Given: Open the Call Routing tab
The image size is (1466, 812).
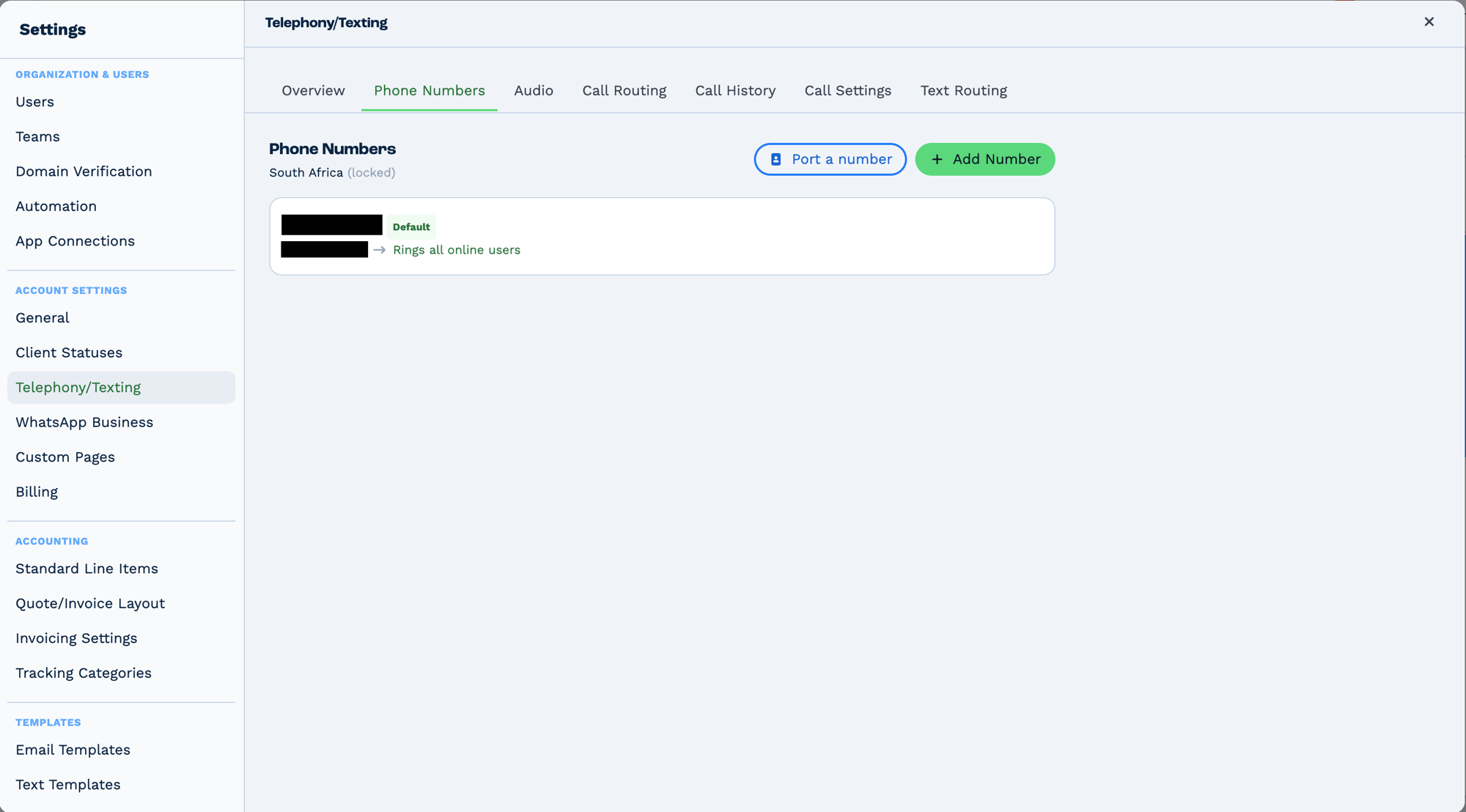Looking at the screenshot, I should click(x=625, y=91).
